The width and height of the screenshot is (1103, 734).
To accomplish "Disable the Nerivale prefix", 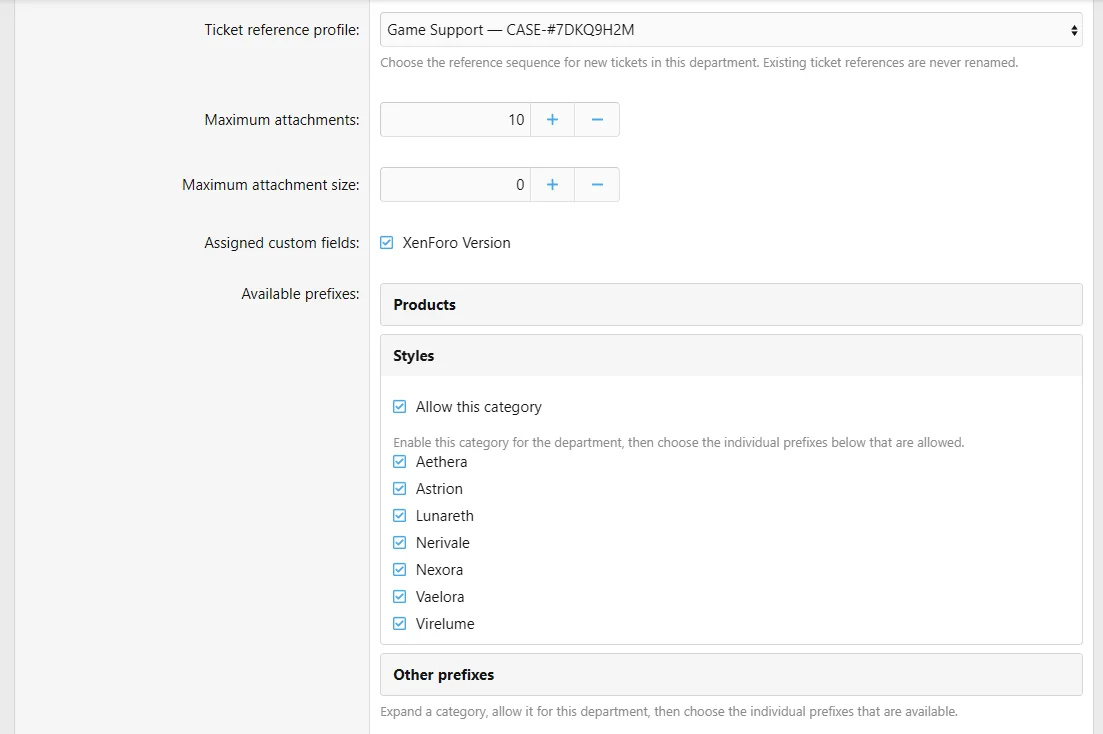I will click(x=400, y=543).
